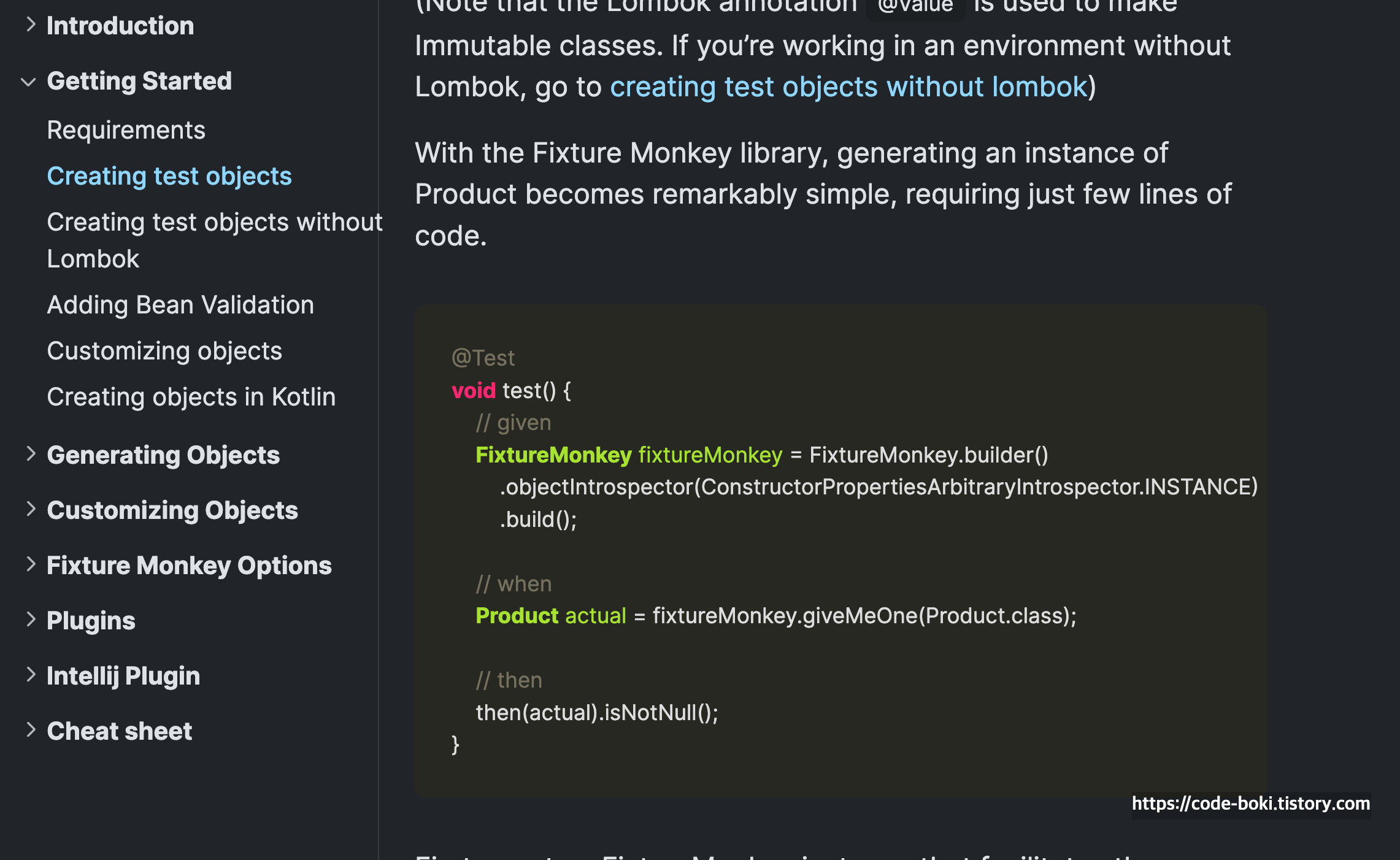Expand the Customizing Objects chevron
Viewport: 1400px width, 860px height.
pos(31,509)
